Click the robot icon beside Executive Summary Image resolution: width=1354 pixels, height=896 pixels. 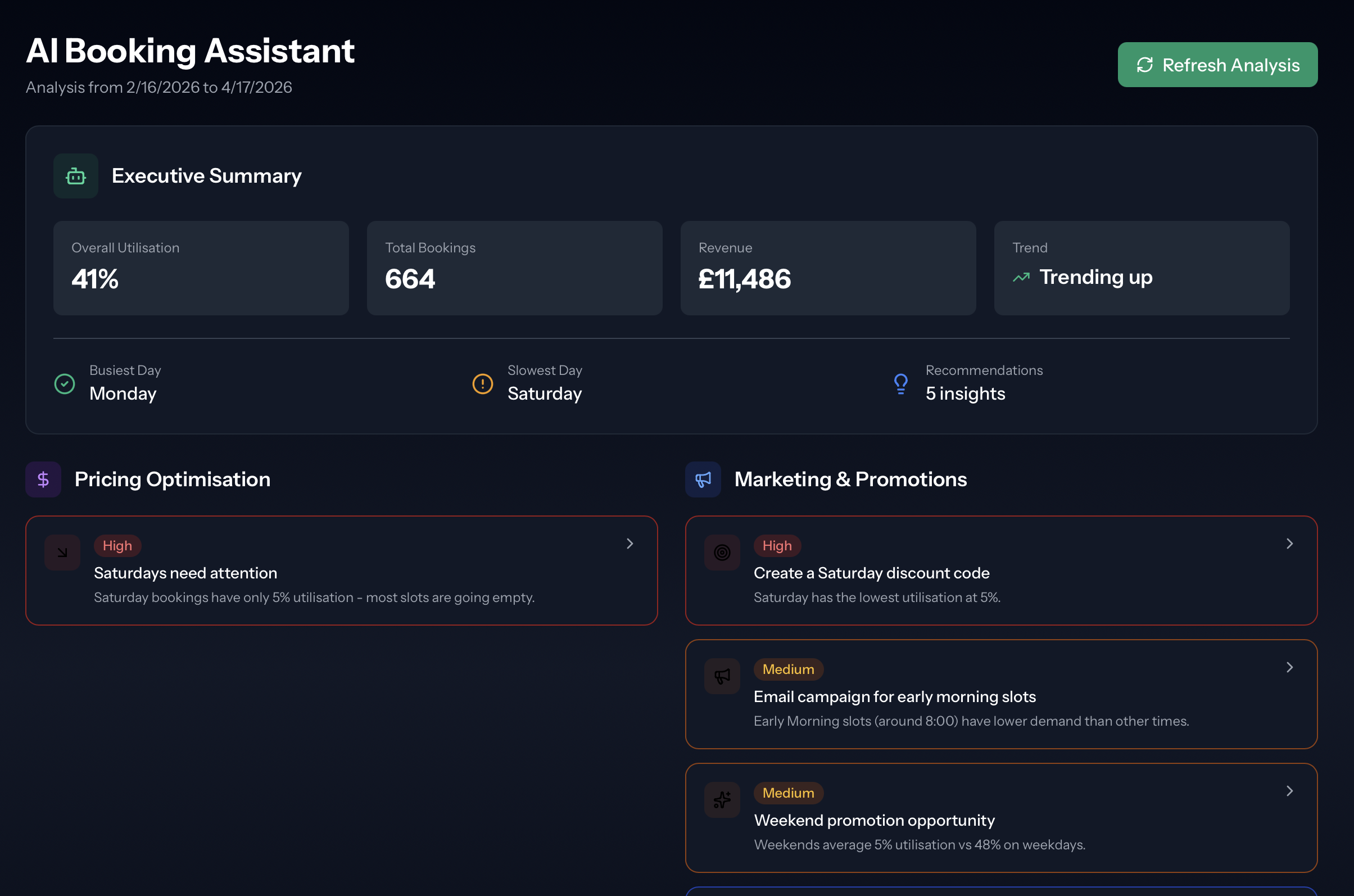(76, 176)
